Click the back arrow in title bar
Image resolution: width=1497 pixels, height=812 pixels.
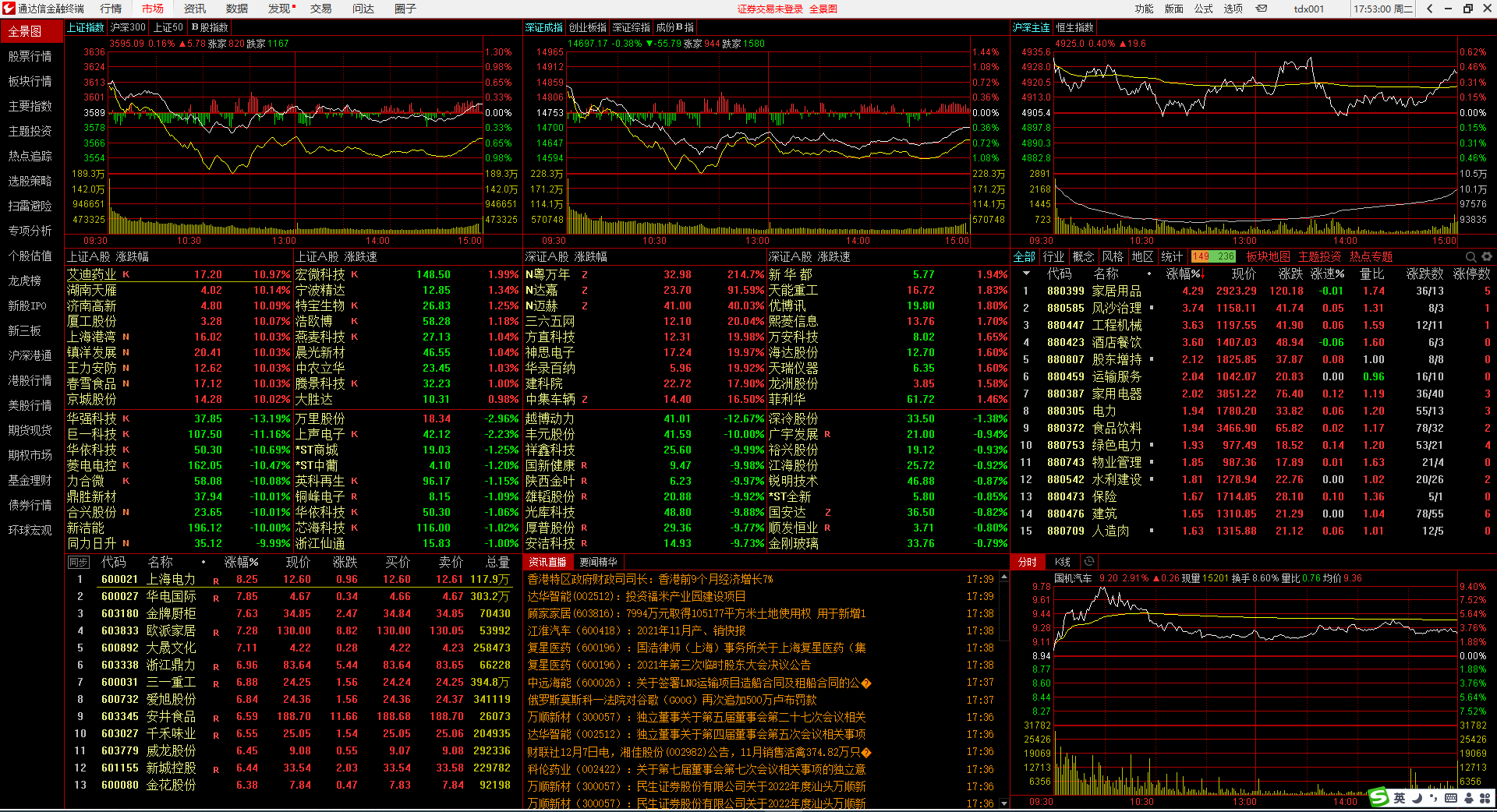[x=1429, y=9]
